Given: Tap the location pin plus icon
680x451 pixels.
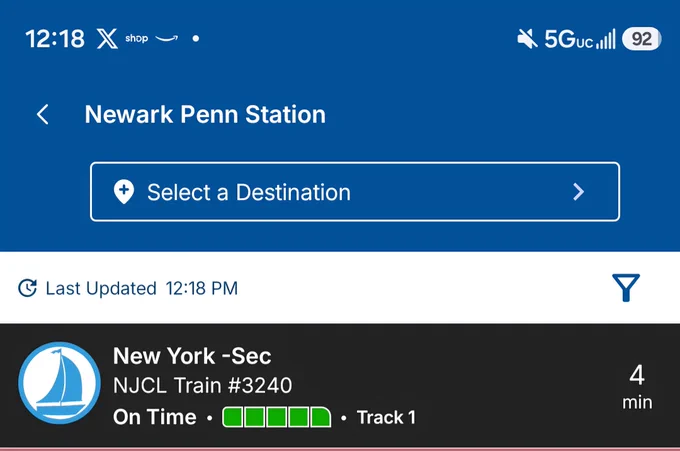Looking at the screenshot, I should click(x=124, y=192).
